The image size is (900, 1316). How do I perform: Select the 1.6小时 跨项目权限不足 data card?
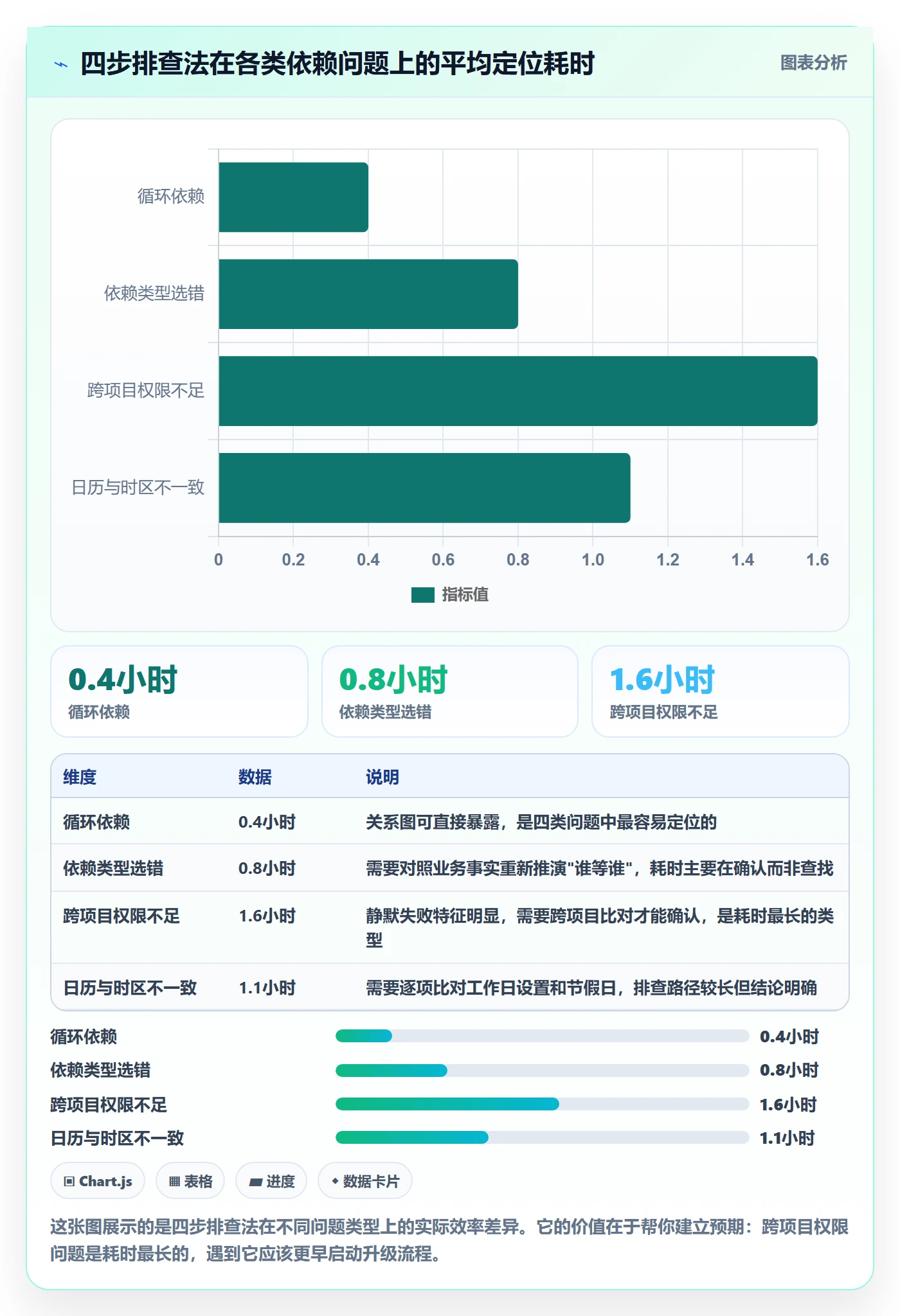tap(721, 691)
